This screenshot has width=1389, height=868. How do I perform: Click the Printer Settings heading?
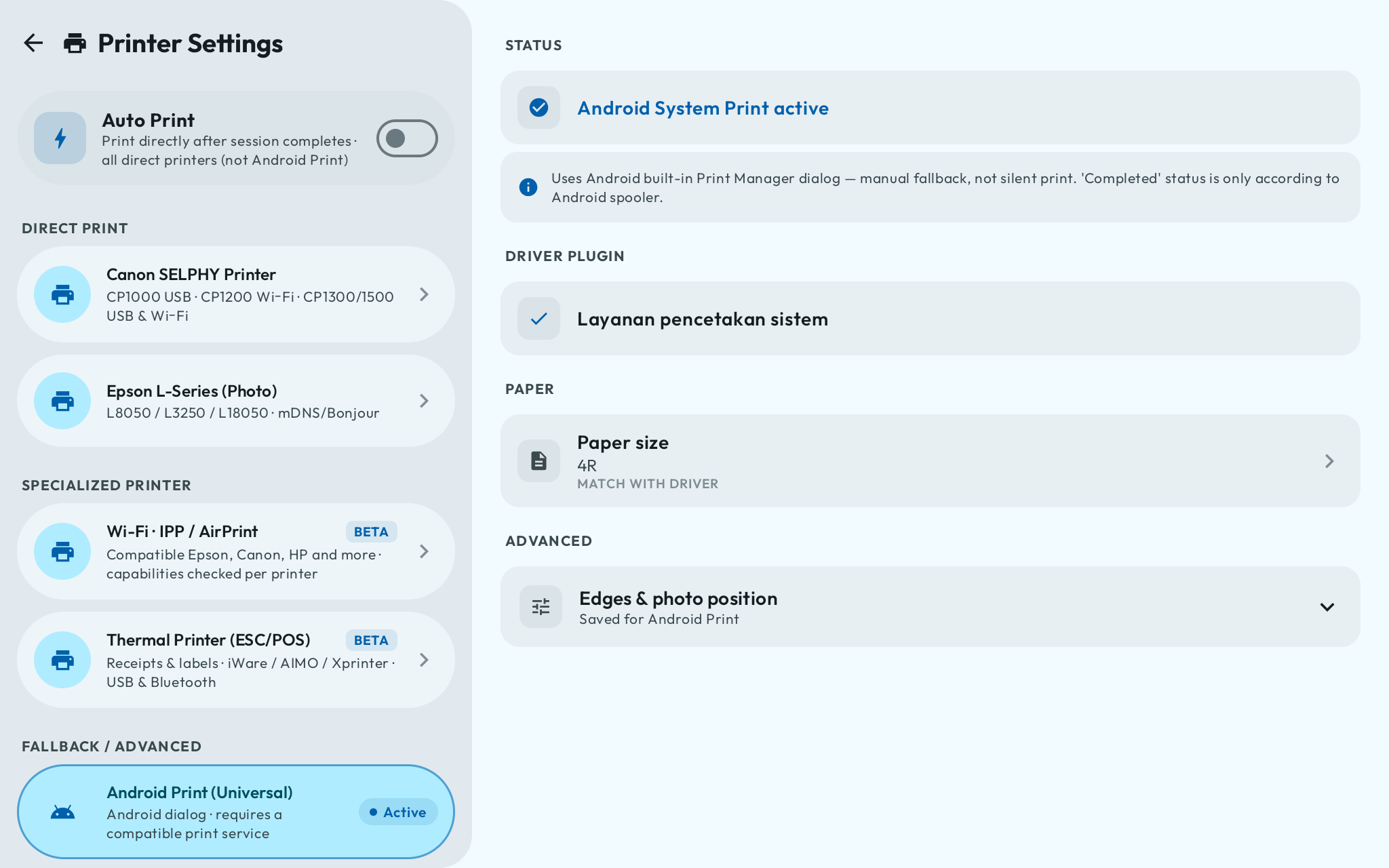191,43
